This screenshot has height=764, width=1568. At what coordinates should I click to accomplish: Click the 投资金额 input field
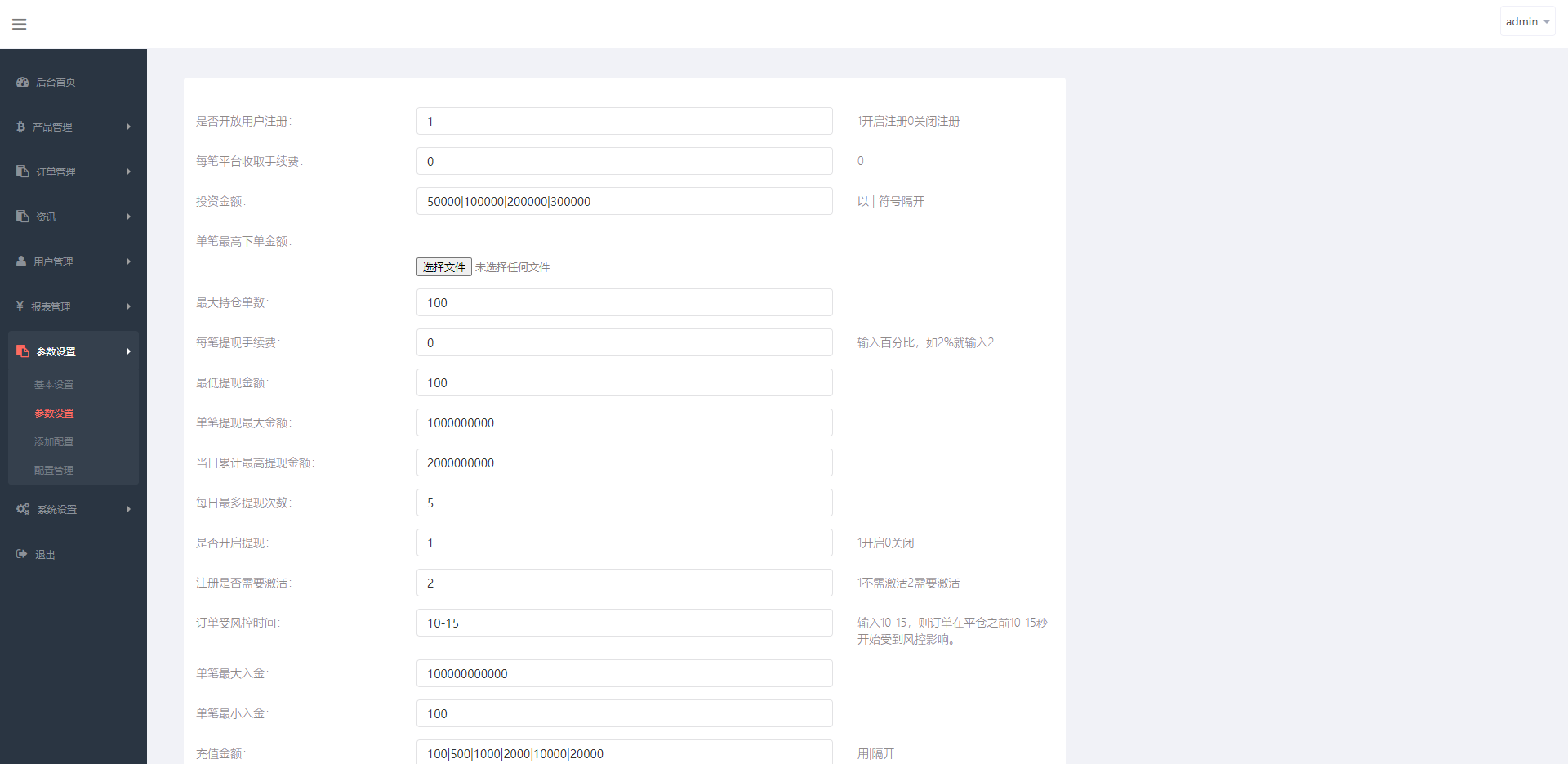point(625,201)
